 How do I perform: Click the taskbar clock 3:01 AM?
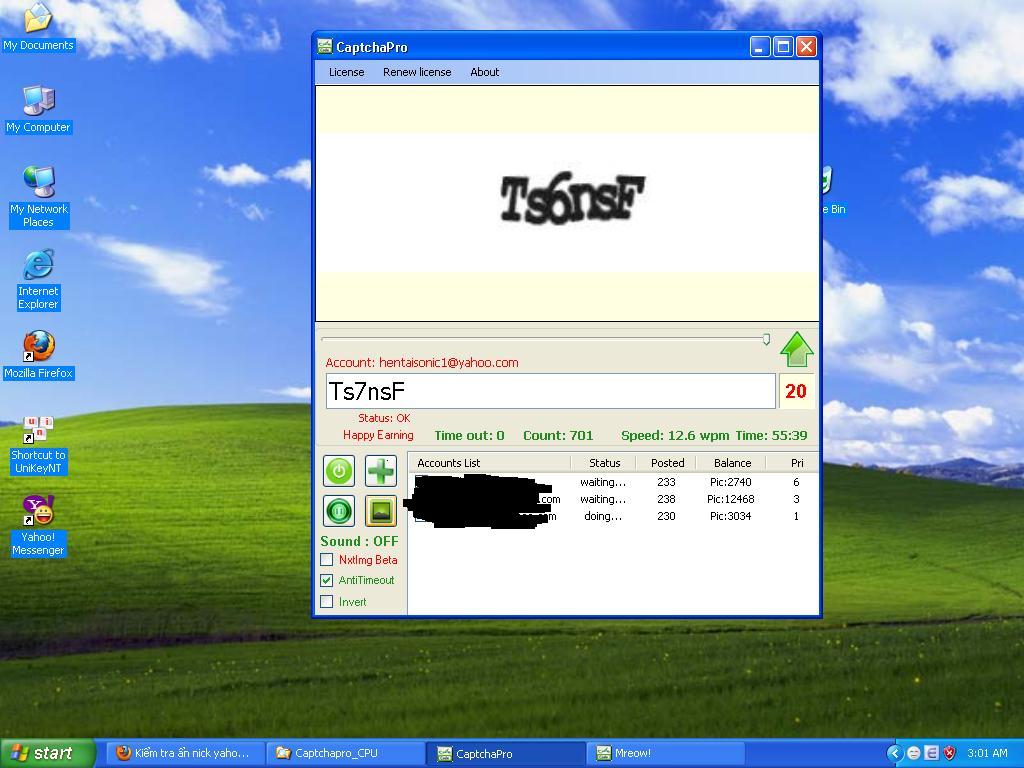(x=987, y=753)
